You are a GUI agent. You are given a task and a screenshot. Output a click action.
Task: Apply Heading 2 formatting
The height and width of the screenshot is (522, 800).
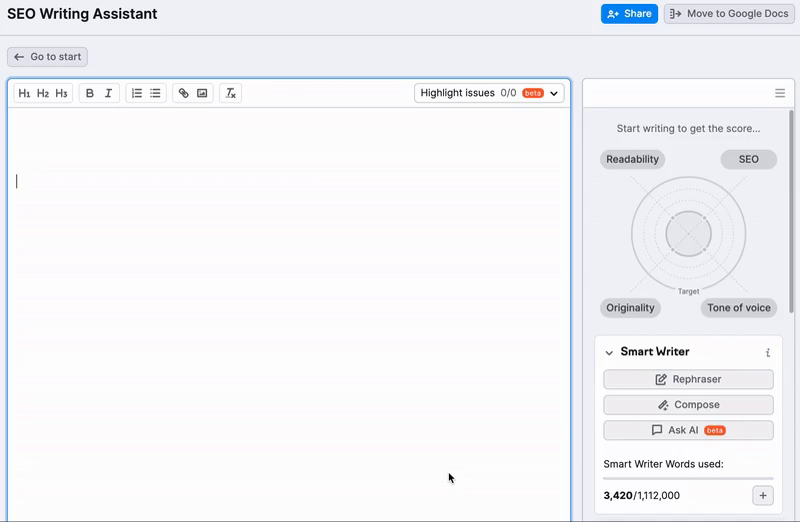click(43, 93)
